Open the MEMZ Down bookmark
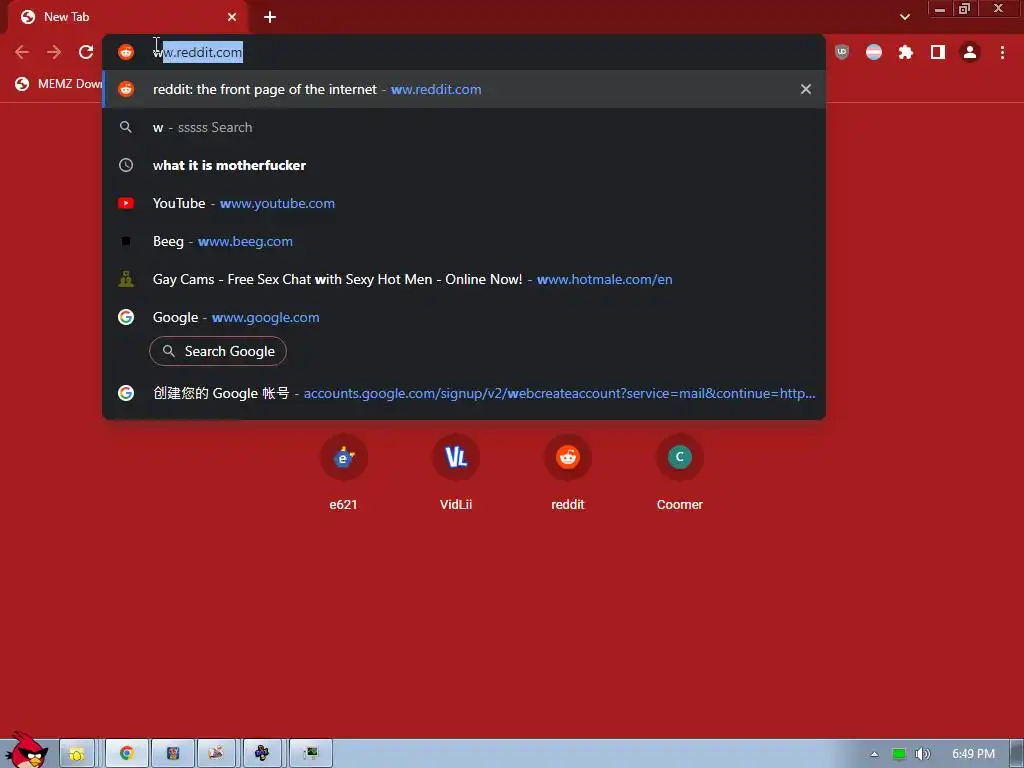This screenshot has height=768, width=1024. 59,84
